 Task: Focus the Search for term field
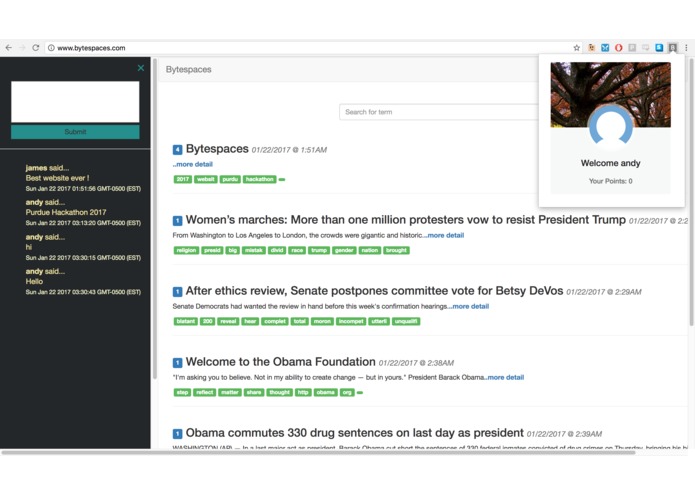(439, 112)
